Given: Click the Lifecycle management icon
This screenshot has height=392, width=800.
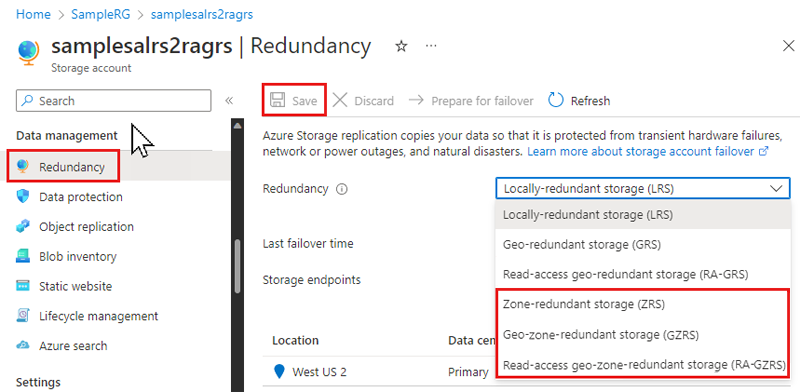Looking at the screenshot, I should [x=23, y=316].
